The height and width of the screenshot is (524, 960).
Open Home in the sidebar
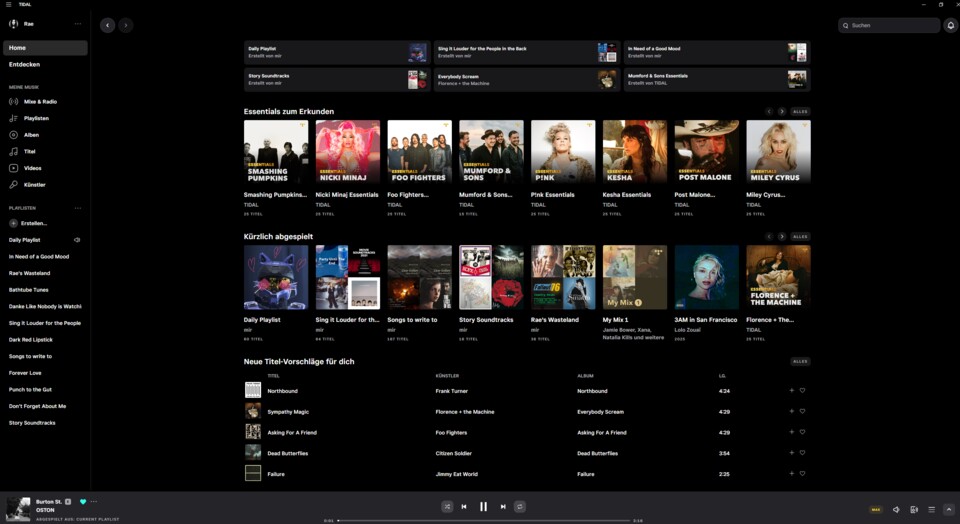(x=45, y=48)
